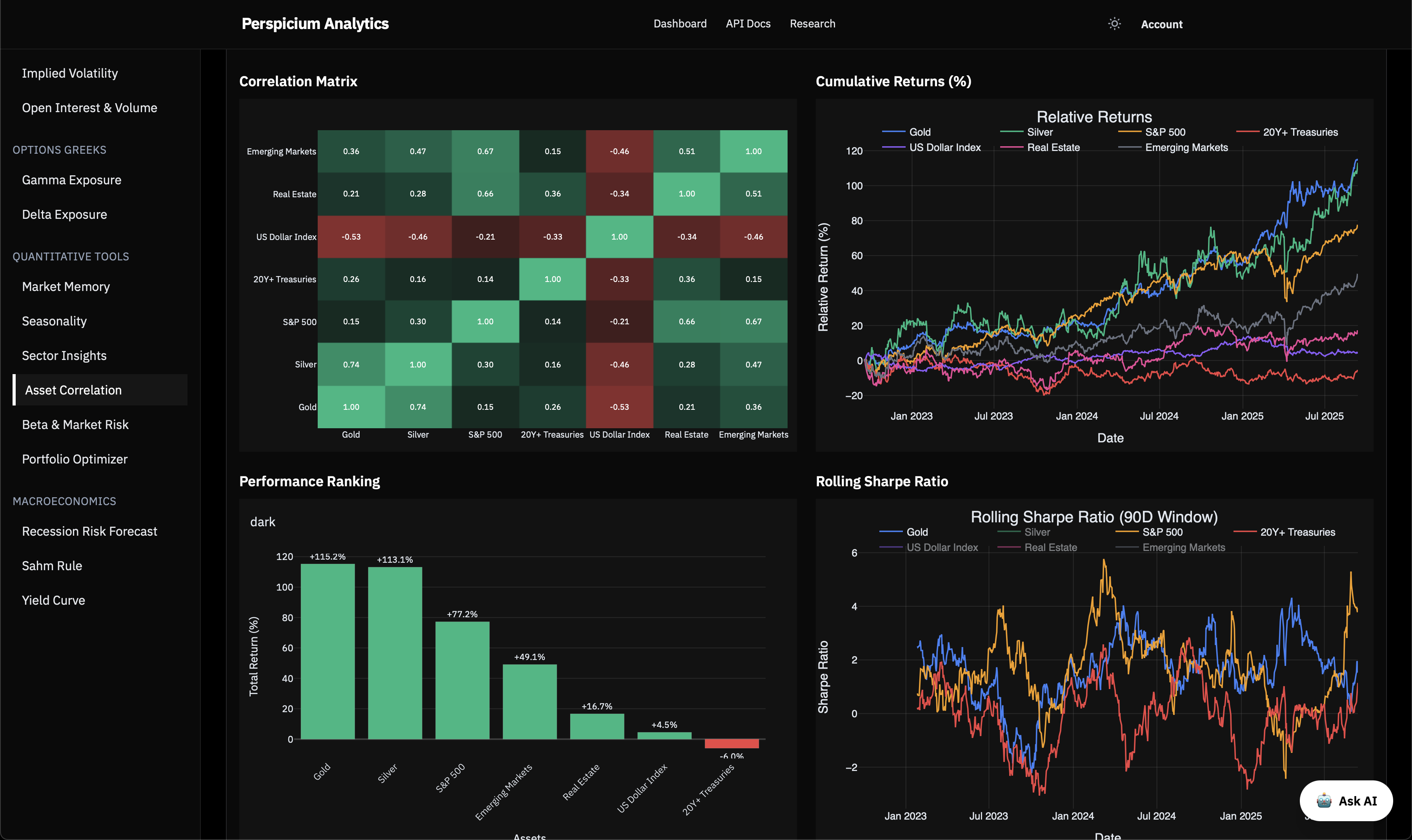This screenshot has height=840, width=1412.
Task: Open the Research nav link
Action: point(812,24)
